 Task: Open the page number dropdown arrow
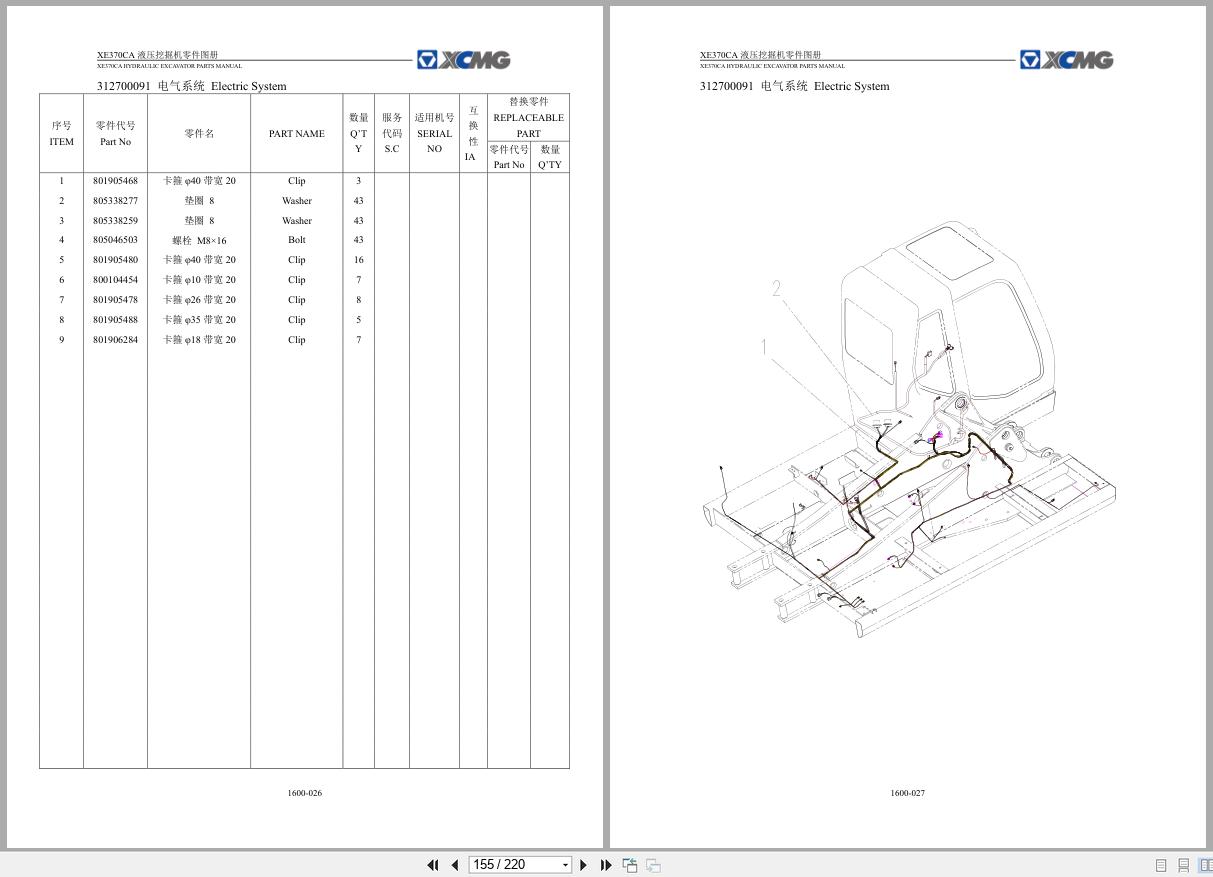pos(565,865)
